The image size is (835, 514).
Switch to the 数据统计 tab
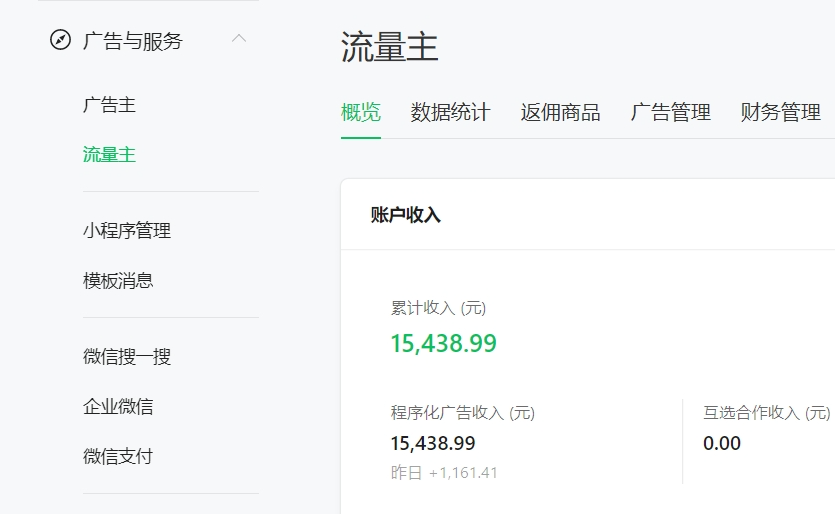[450, 112]
